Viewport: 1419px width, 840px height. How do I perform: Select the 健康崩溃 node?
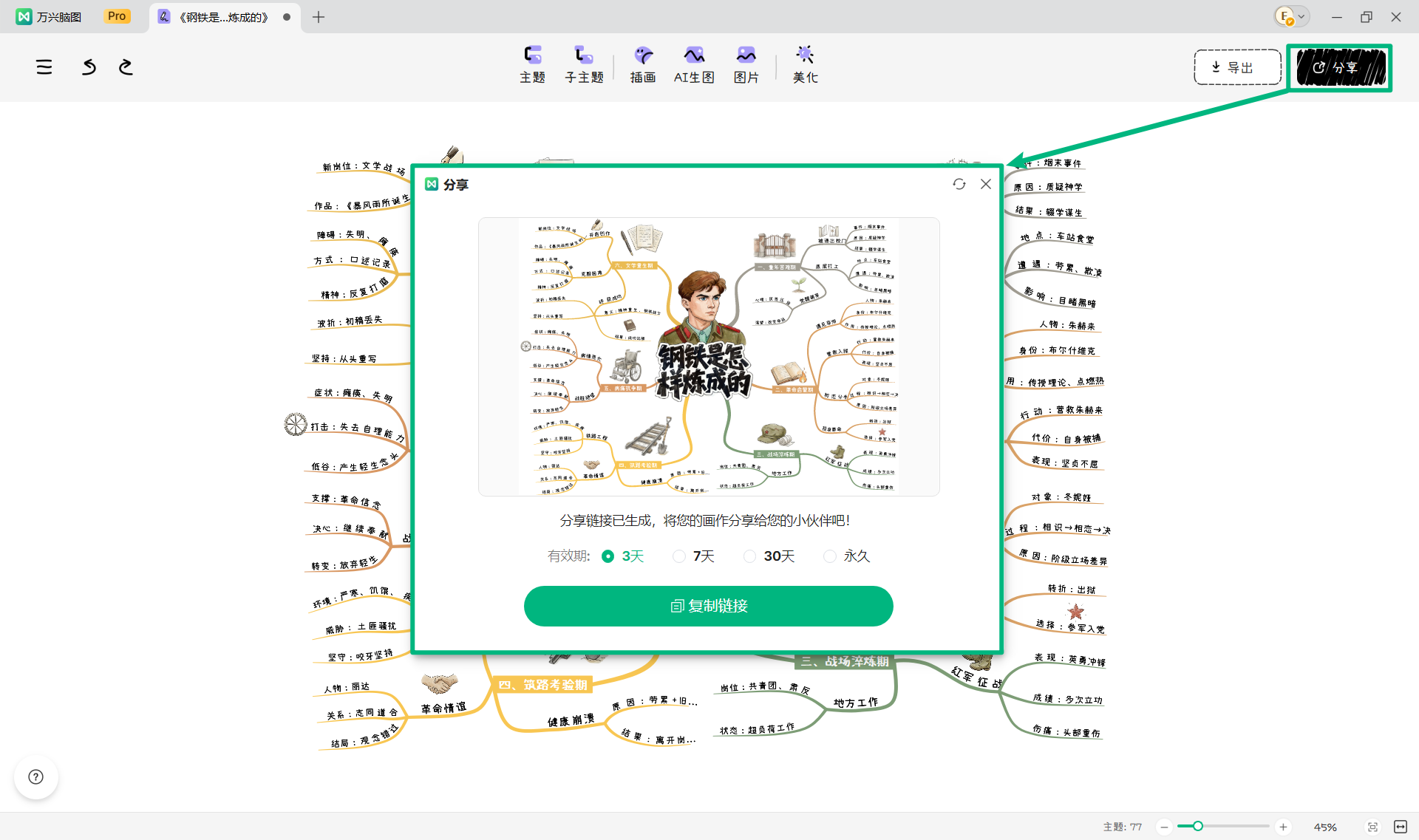(571, 720)
